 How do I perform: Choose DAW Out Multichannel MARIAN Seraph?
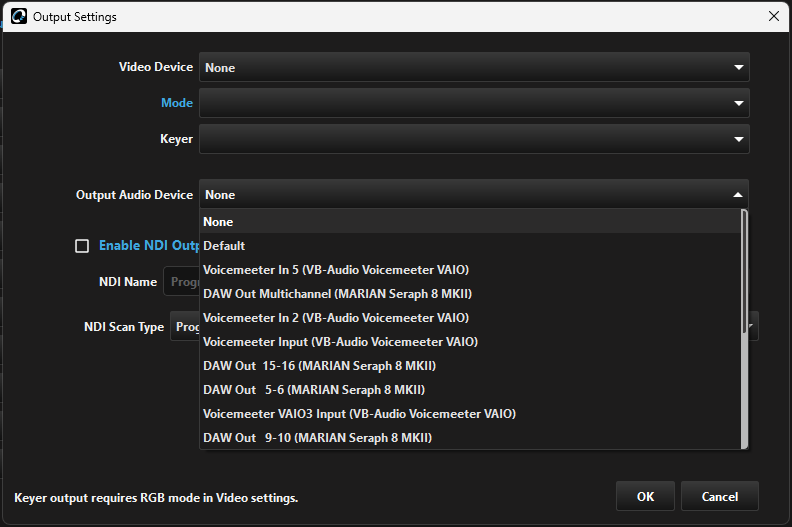point(470,294)
